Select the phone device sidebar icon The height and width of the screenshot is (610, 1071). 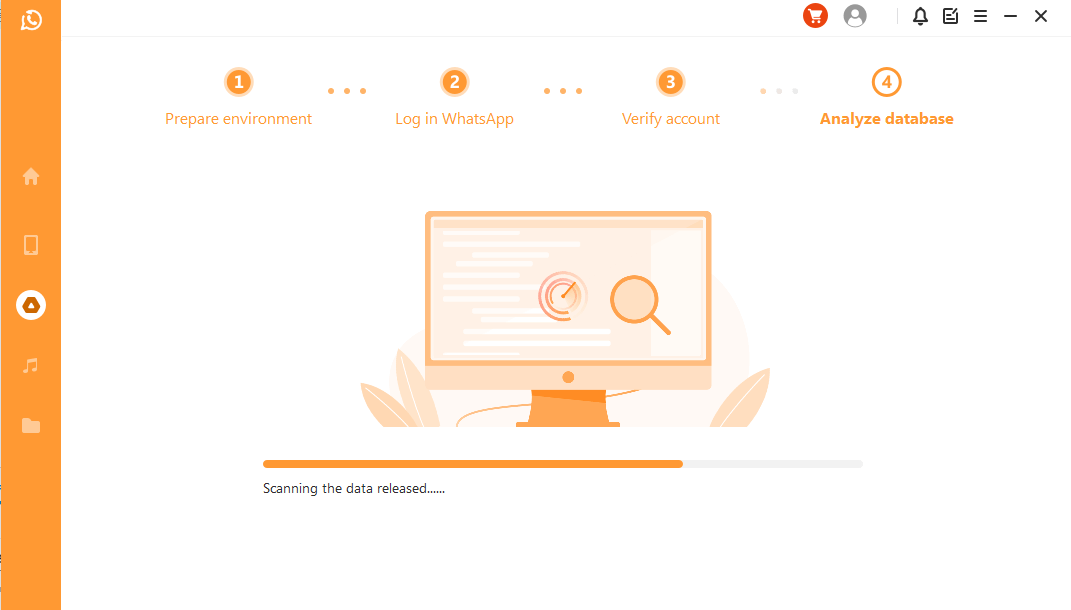[x=31, y=245]
